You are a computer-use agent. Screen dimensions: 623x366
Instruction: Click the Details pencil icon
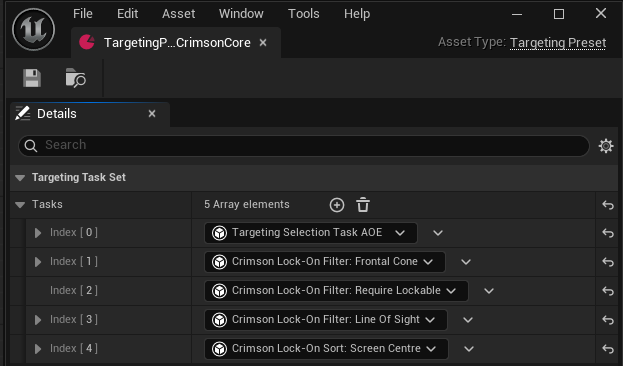pyautogui.click(x=23, y=114)
